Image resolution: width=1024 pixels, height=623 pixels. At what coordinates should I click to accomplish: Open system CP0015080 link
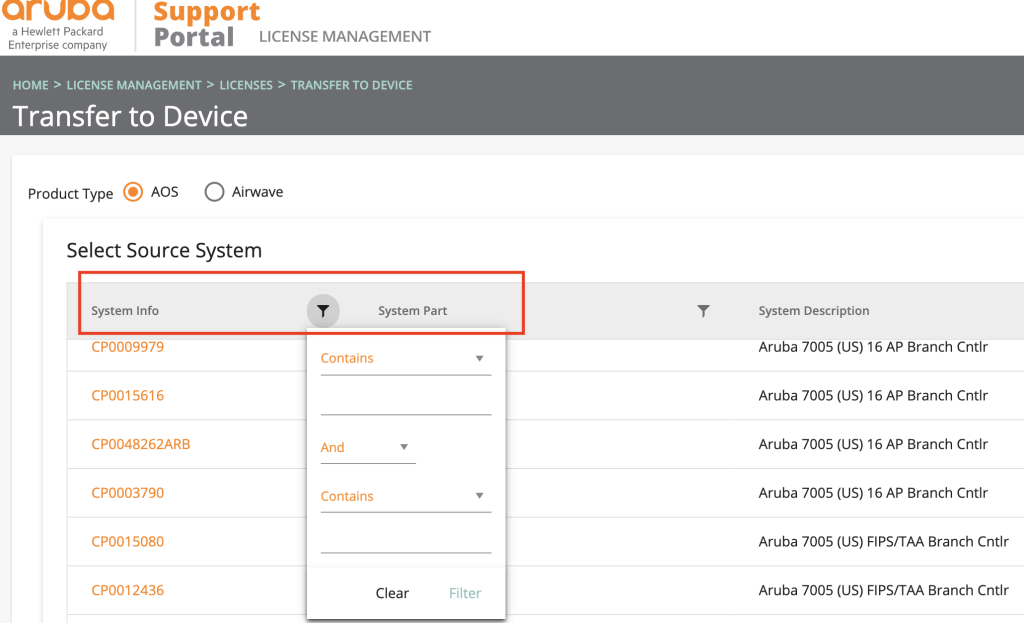(127, 541)
